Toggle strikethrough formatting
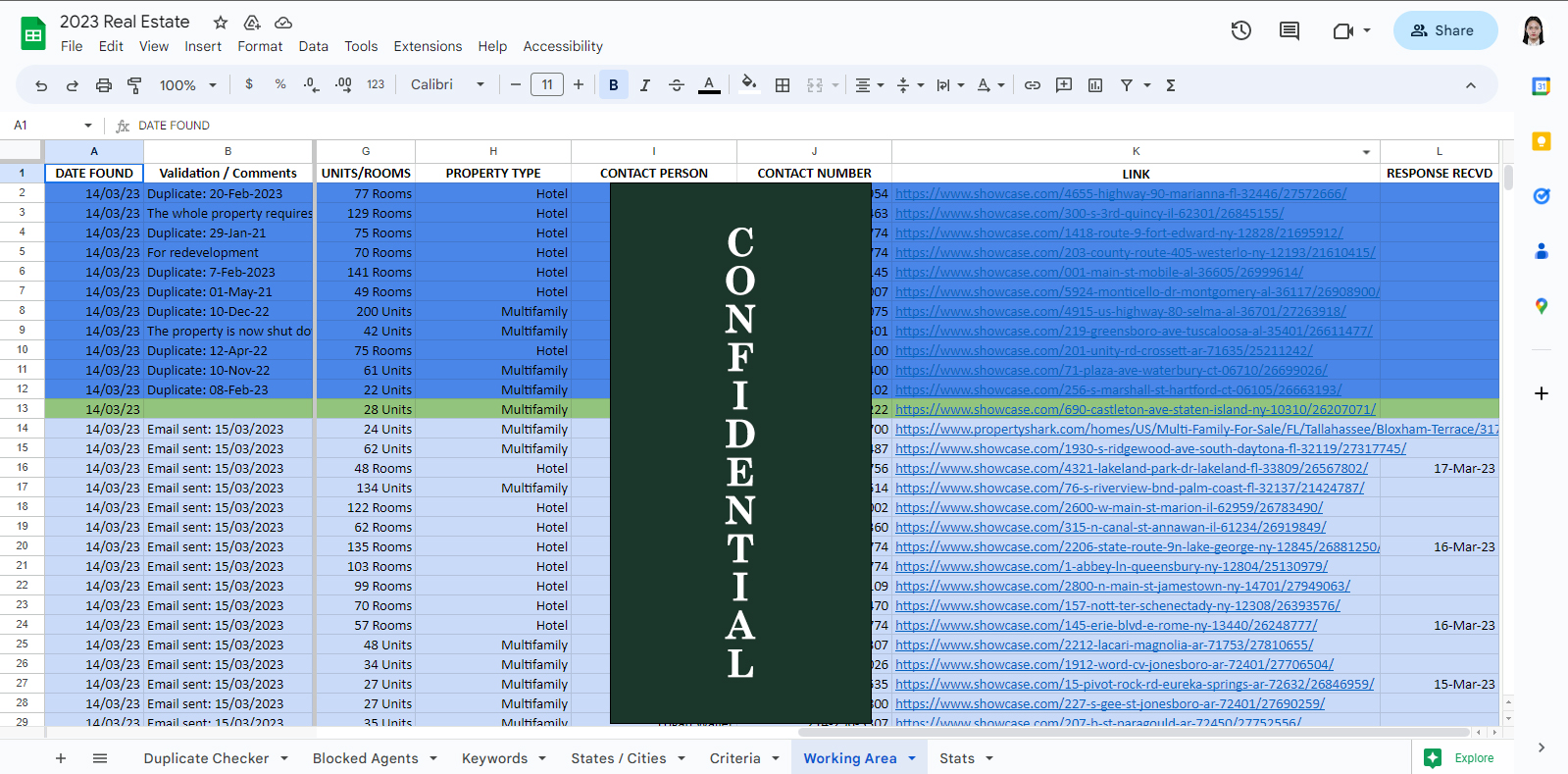Viewport: 1568px width, 774px height. point(677,85)
